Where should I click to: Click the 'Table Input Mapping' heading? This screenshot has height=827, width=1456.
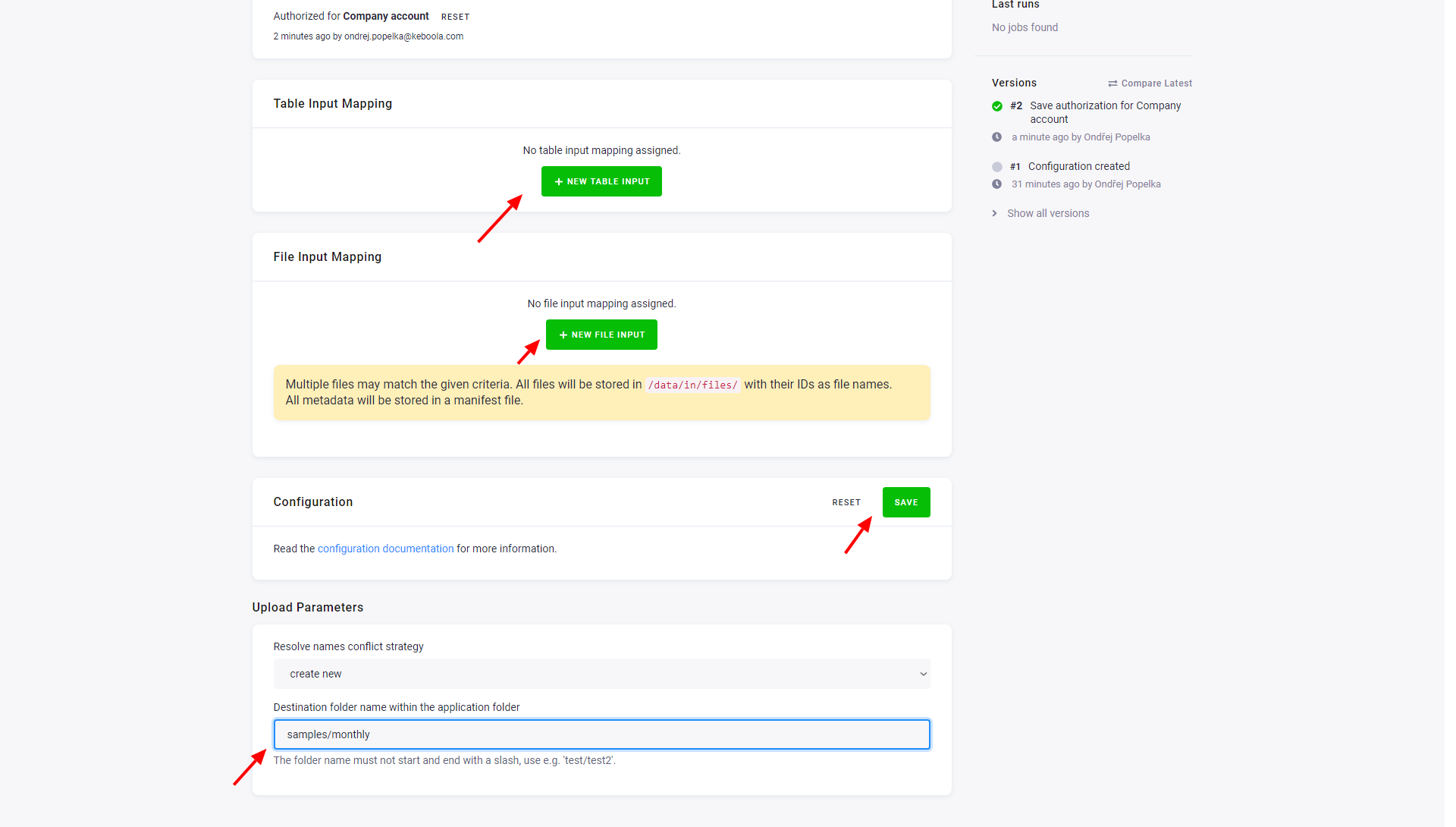click(333, 104)
